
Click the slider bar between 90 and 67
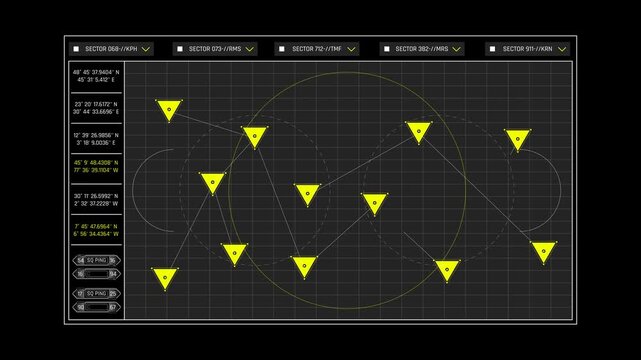point(96,307)
